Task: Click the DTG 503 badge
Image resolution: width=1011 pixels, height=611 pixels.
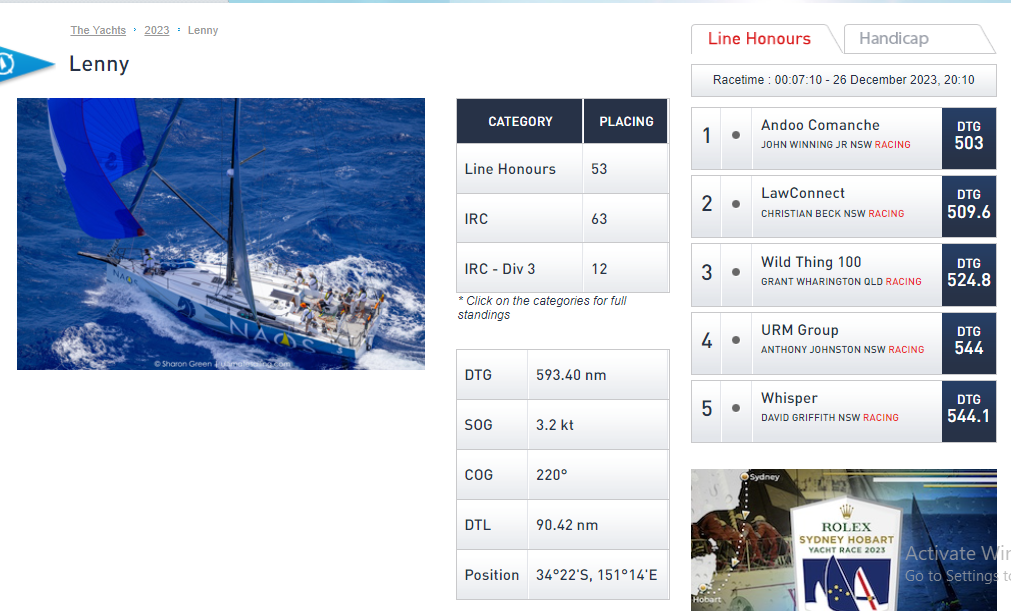Action: (x=968, y=139)
